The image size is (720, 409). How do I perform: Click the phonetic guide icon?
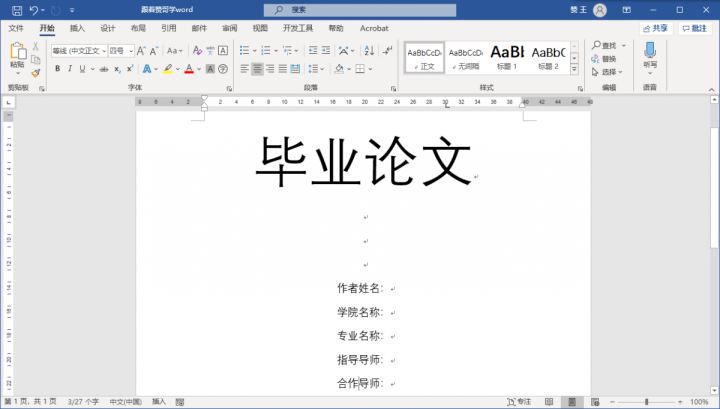coord(210,50)
